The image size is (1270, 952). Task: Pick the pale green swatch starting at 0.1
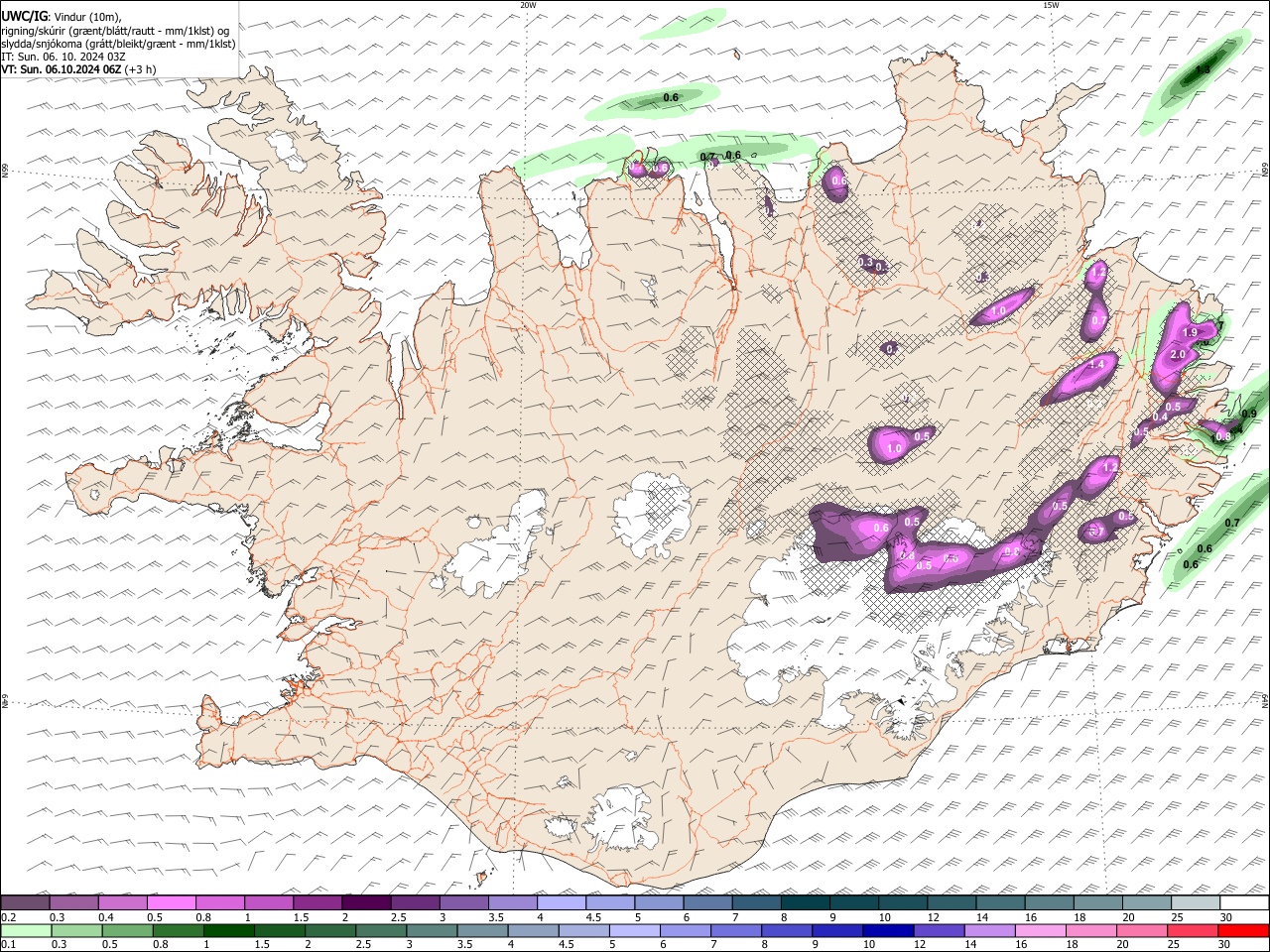tap(26, 930)
